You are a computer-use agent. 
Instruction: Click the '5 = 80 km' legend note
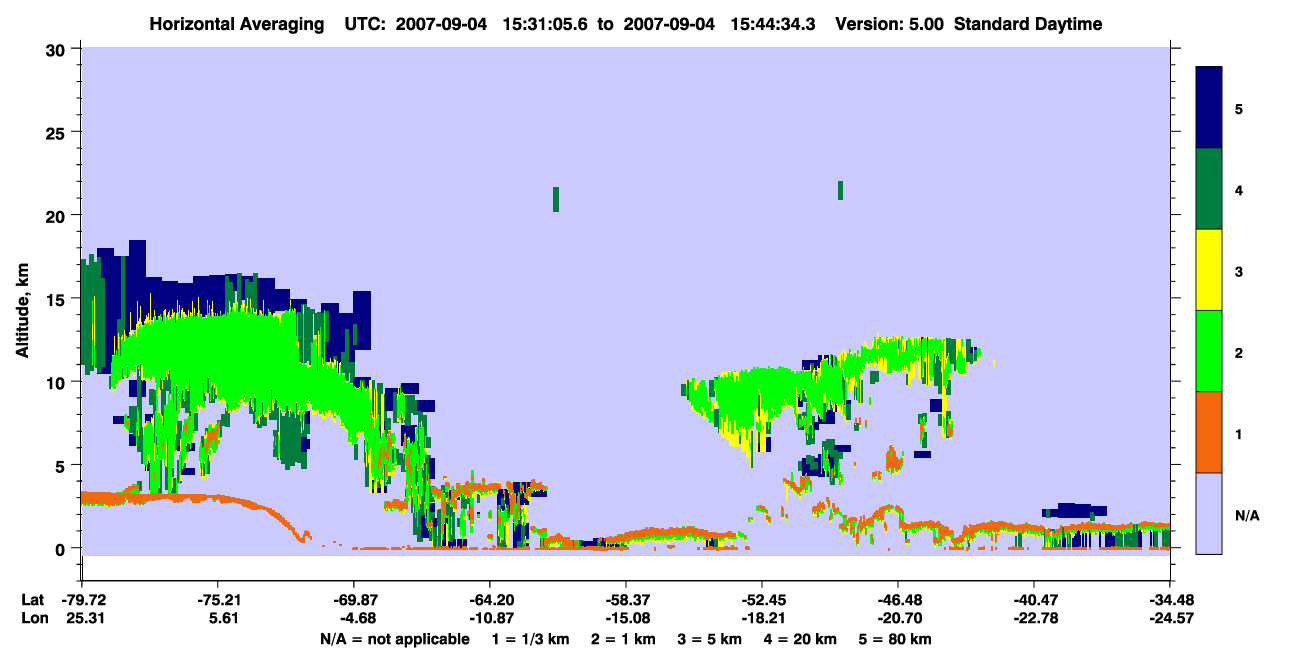point(896,639)
